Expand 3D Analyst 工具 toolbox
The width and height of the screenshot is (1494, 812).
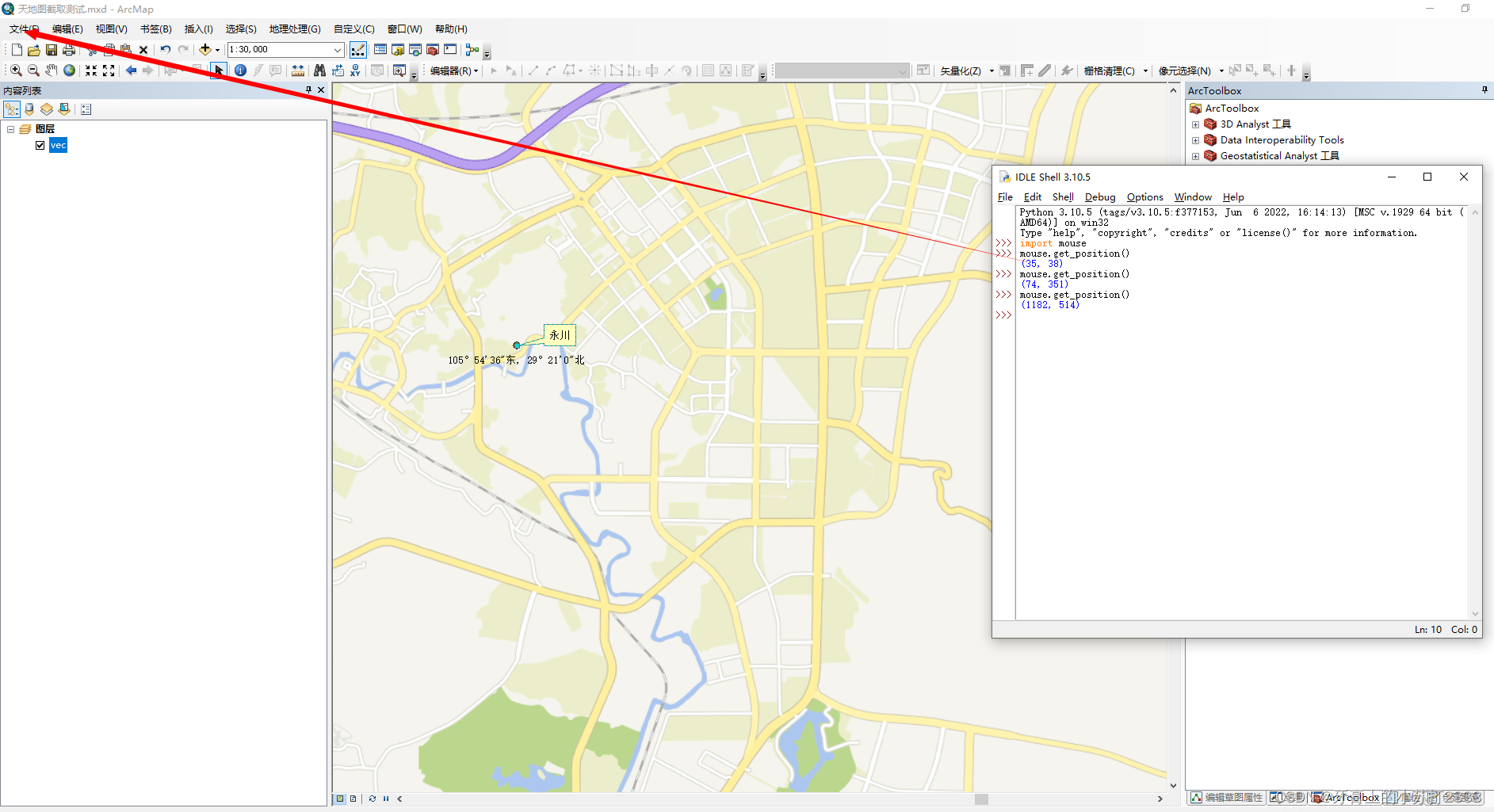coord(1195,124)
